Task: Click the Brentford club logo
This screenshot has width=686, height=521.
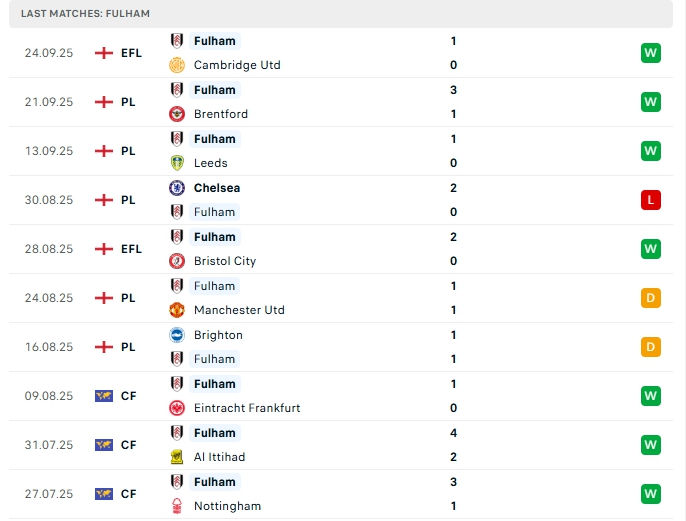Action: 177,114
